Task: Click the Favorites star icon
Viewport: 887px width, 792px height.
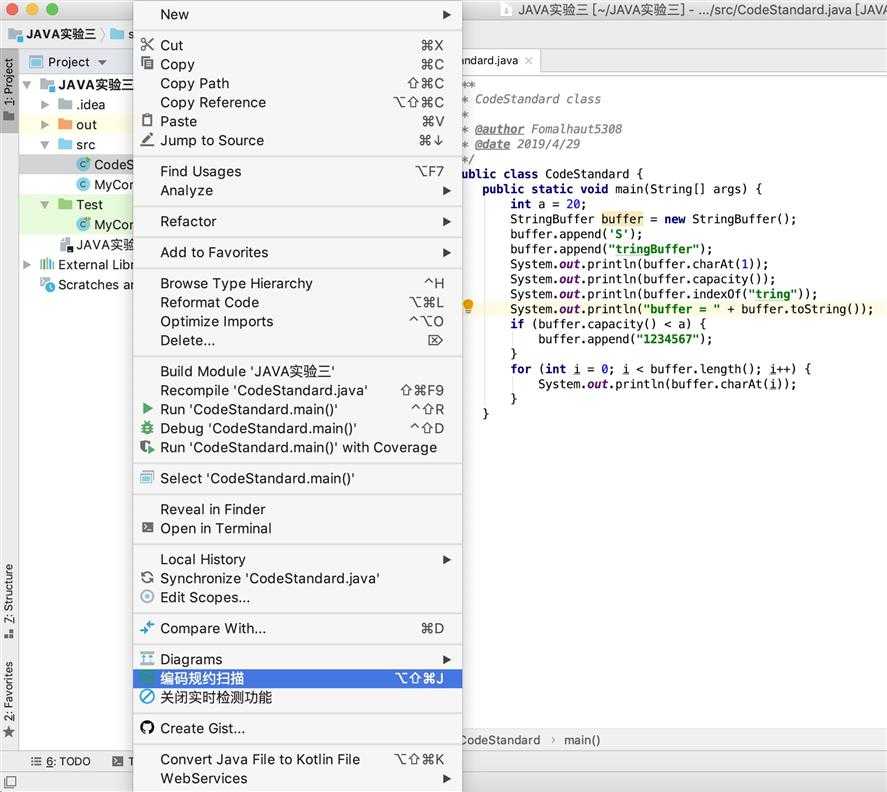Action: (8, 733)
